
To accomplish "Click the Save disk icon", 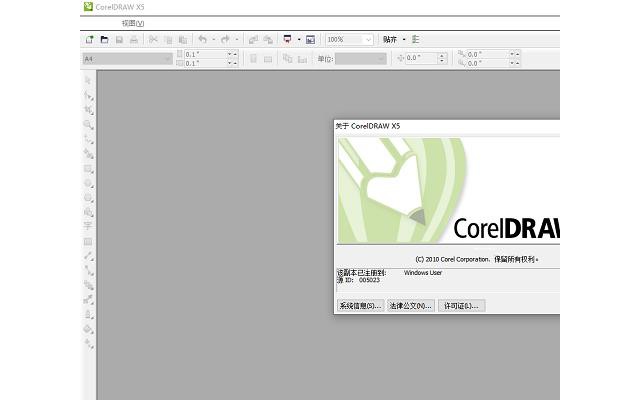I will click(119, 40).
